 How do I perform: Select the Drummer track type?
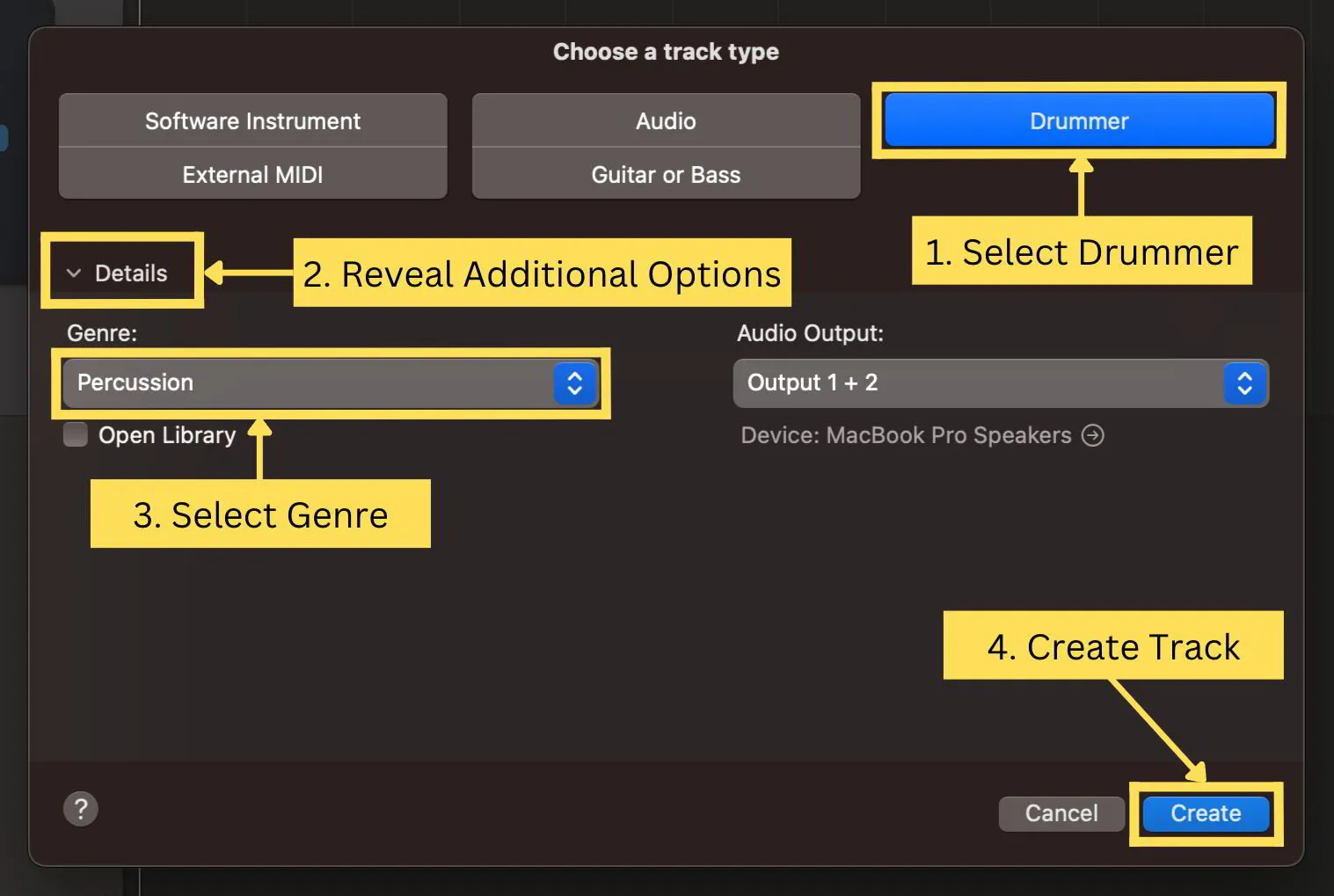click(x=1079, y=120)
